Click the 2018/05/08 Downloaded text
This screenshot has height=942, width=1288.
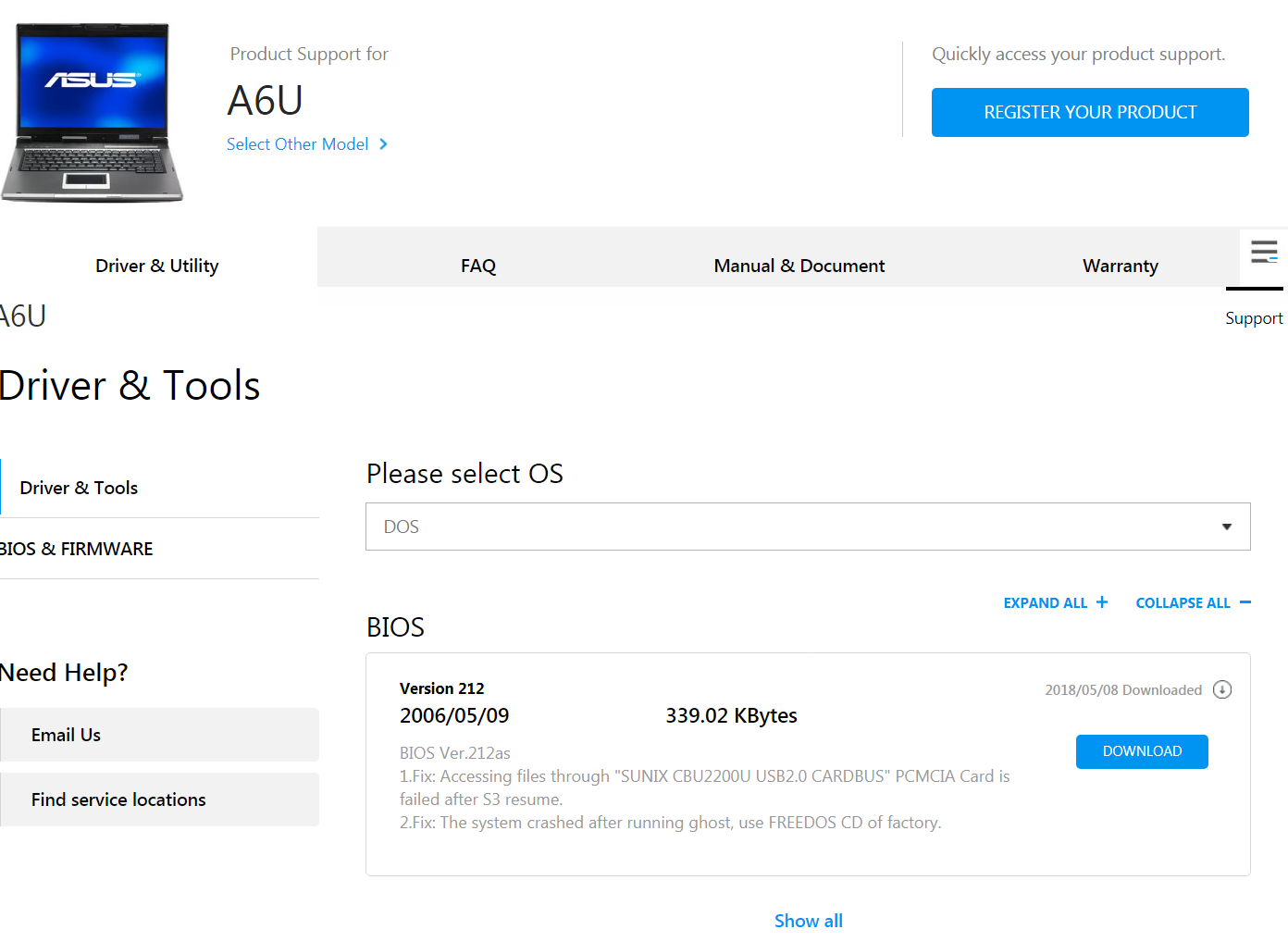tap(1123, 690)
